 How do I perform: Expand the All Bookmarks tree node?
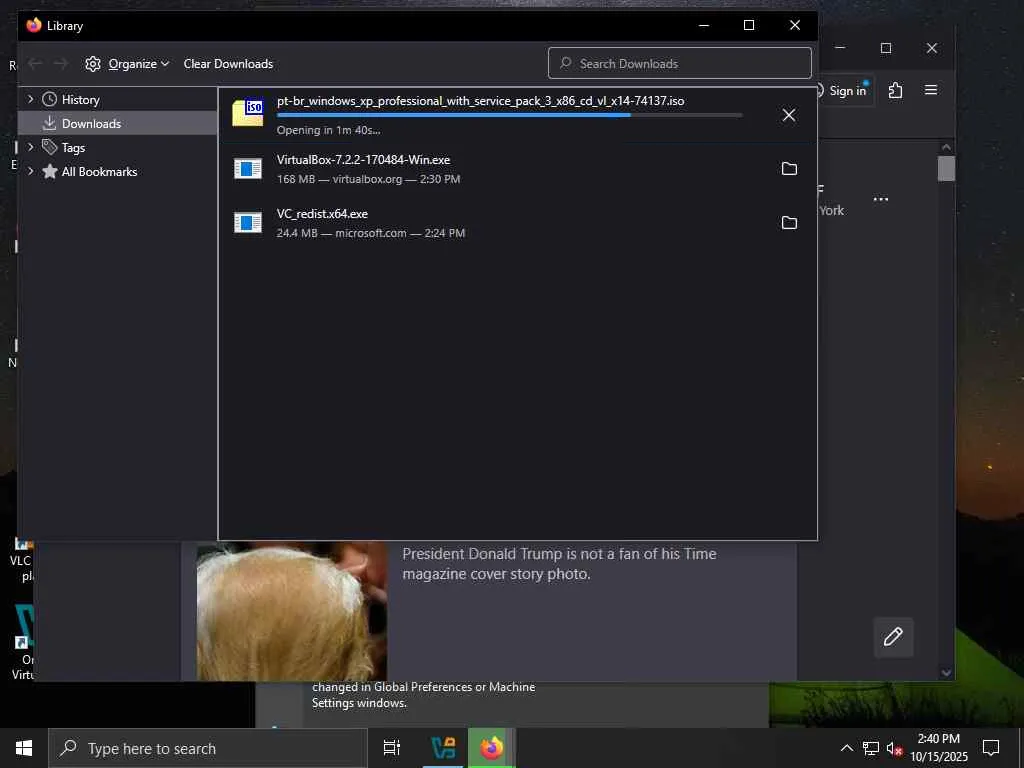pyautogui.click(x=30, y=171)
